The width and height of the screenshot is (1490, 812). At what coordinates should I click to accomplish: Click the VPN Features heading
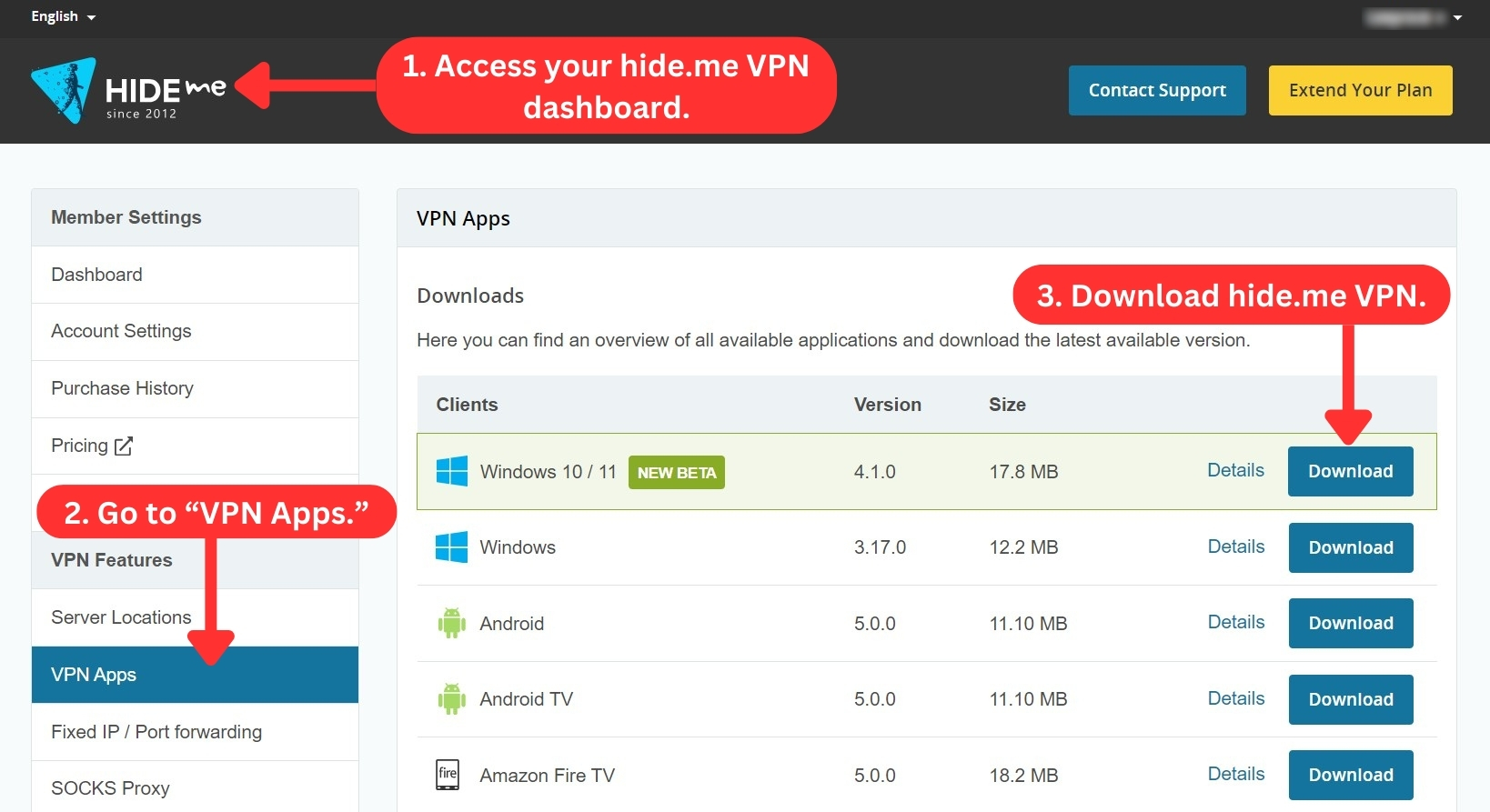click(x=112, y=560)
